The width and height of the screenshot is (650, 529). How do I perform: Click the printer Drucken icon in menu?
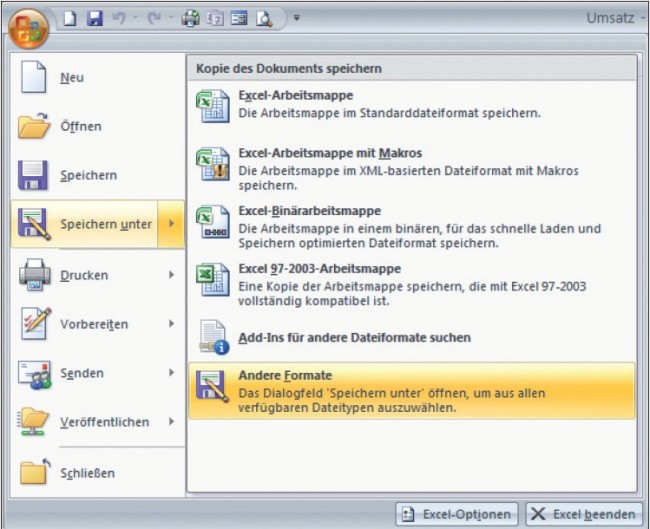pyautogui.click(x=35, y=274)
